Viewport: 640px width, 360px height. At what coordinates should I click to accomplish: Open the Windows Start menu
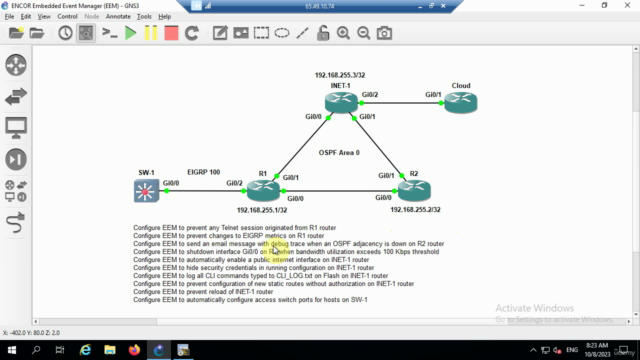point(11,350)
